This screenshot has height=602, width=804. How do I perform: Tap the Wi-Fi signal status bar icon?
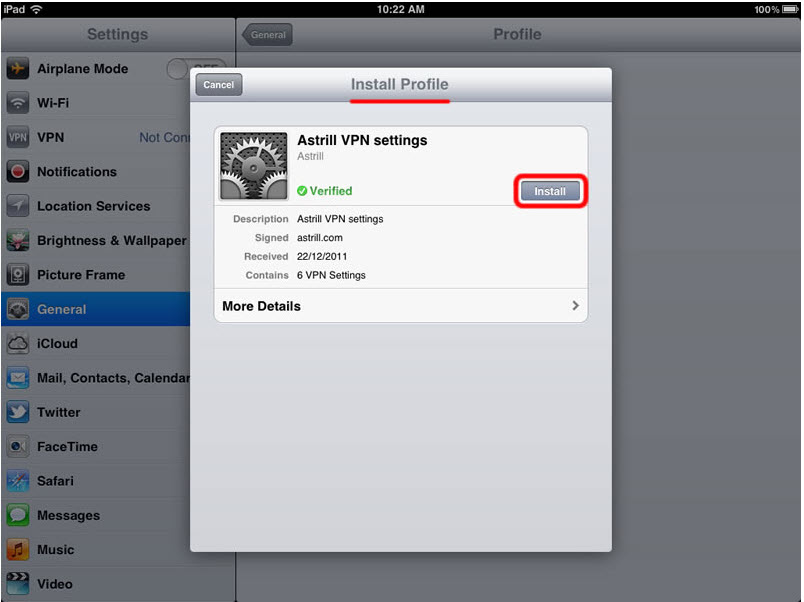coord(36,9)
